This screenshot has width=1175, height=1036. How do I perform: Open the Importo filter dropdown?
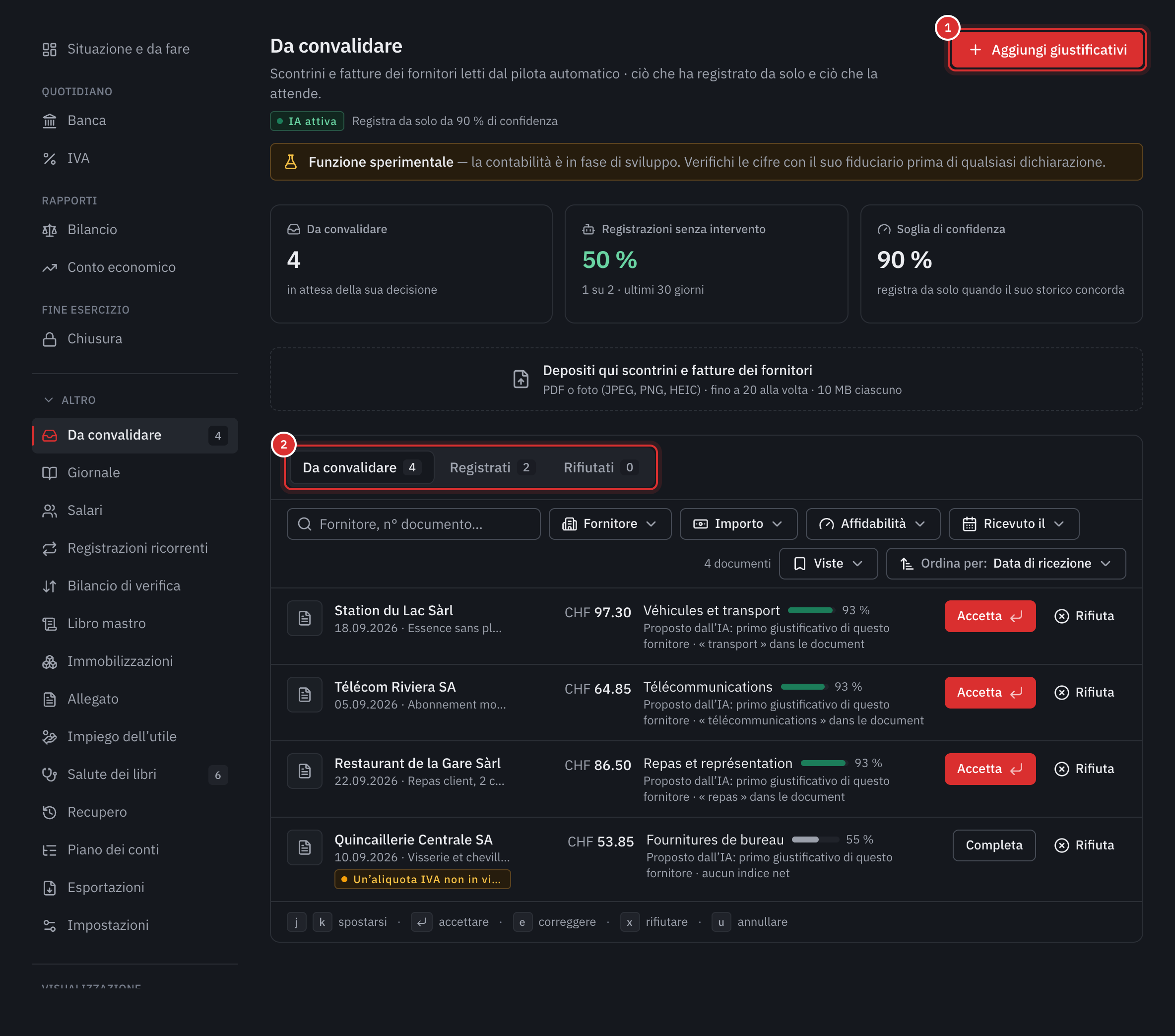(738, 524)
